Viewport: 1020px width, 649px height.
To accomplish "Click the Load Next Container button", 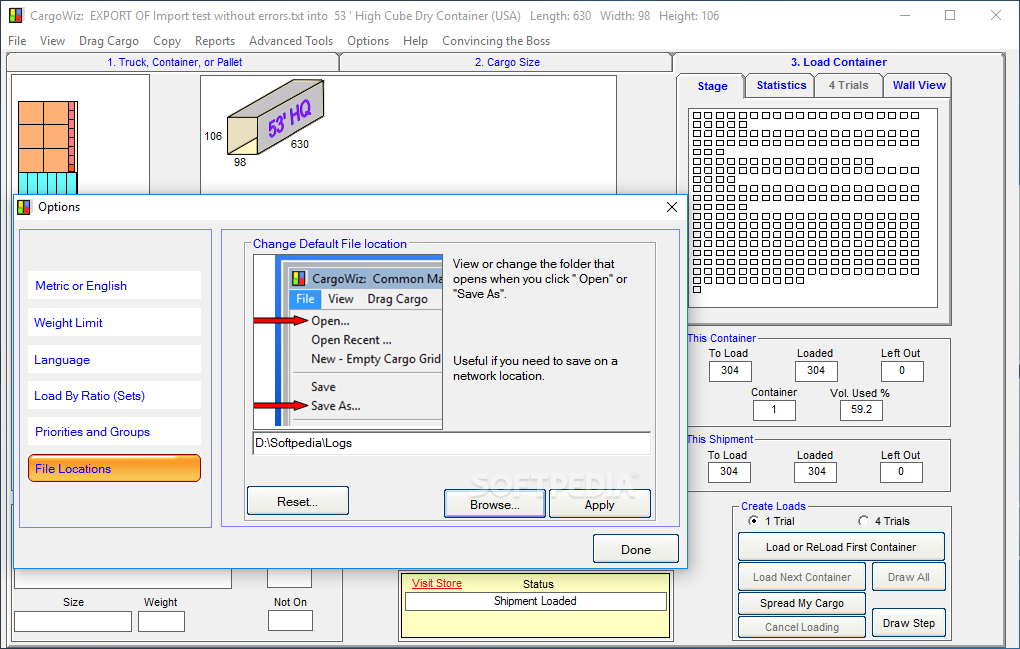I will 801,577.
